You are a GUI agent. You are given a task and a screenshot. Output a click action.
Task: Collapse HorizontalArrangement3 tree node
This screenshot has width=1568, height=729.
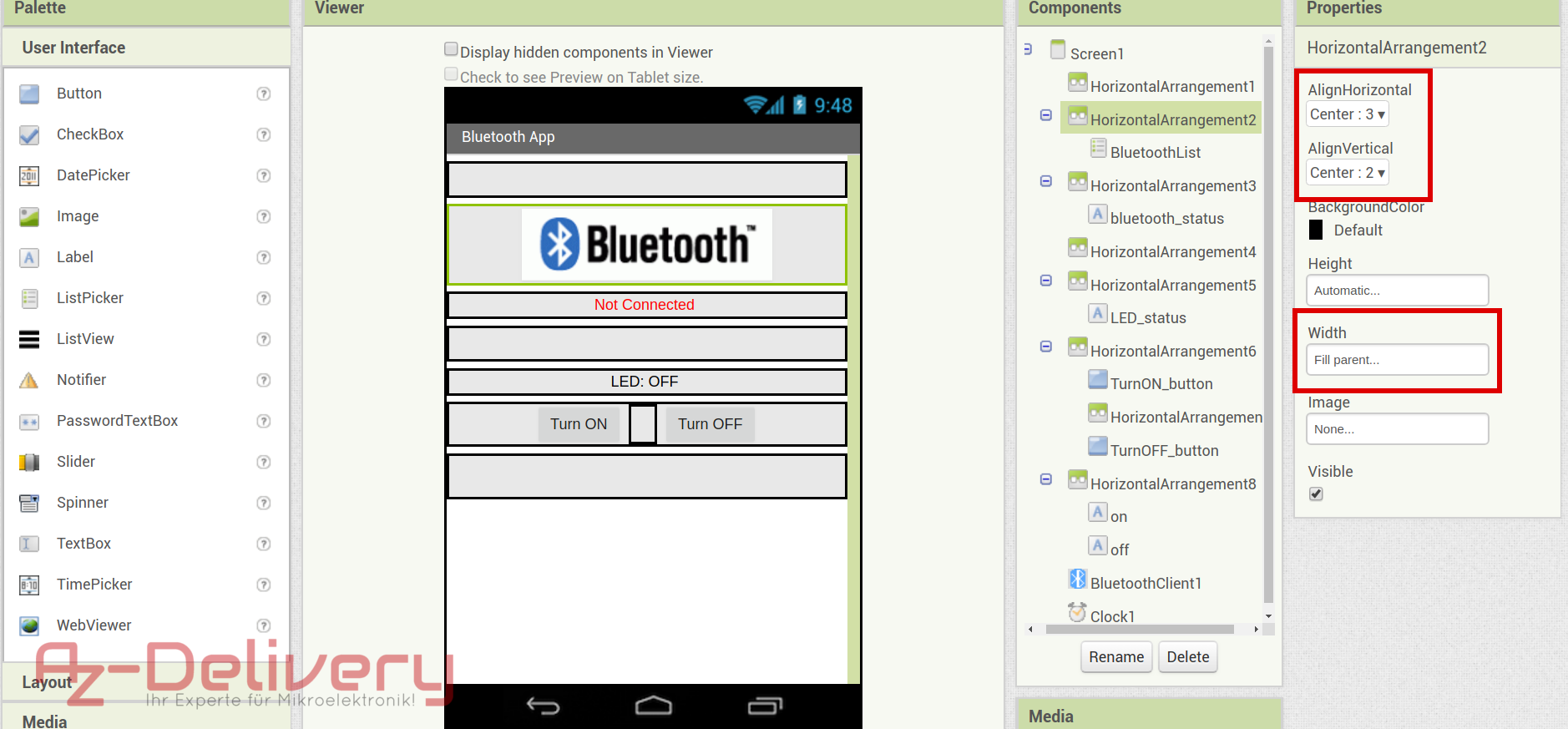(x=1045, y=181)
